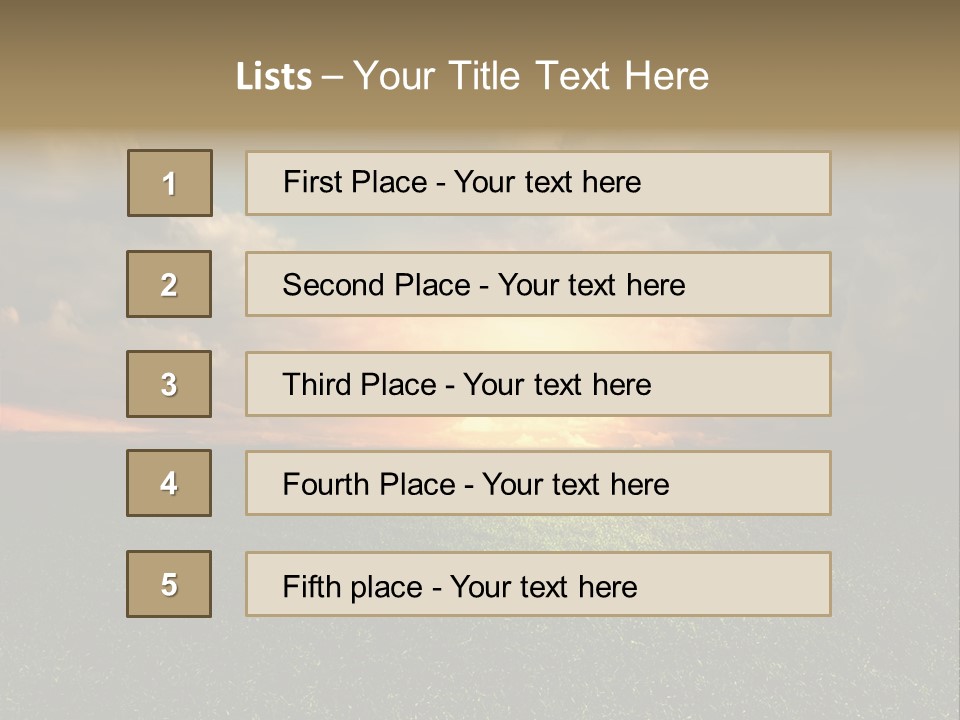Image resolution: width=960 pixels, height=720 pixels.
Task: Click the slide title text
Action: tap(472, 76)
